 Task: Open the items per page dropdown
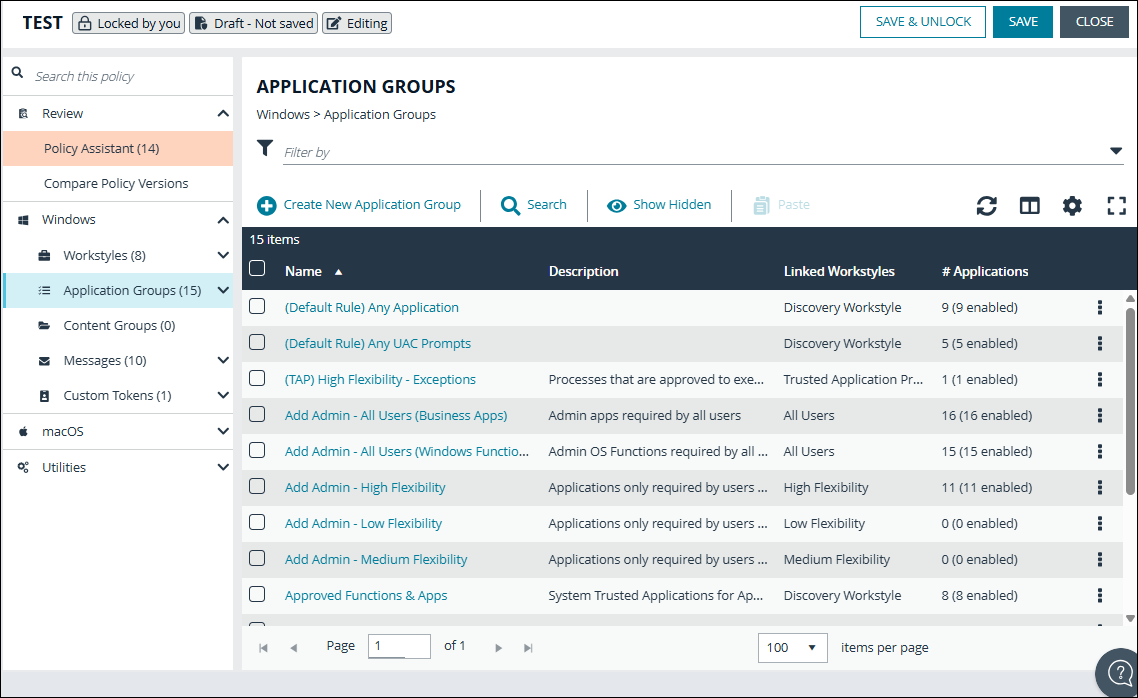pyautogui.click(x=792, y=646)
